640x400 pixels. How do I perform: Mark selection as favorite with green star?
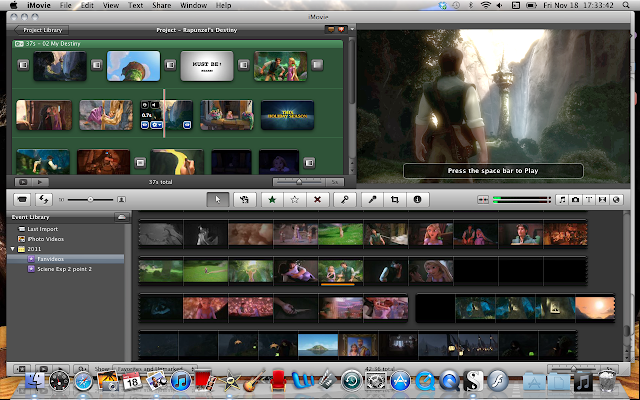[272, 200]
